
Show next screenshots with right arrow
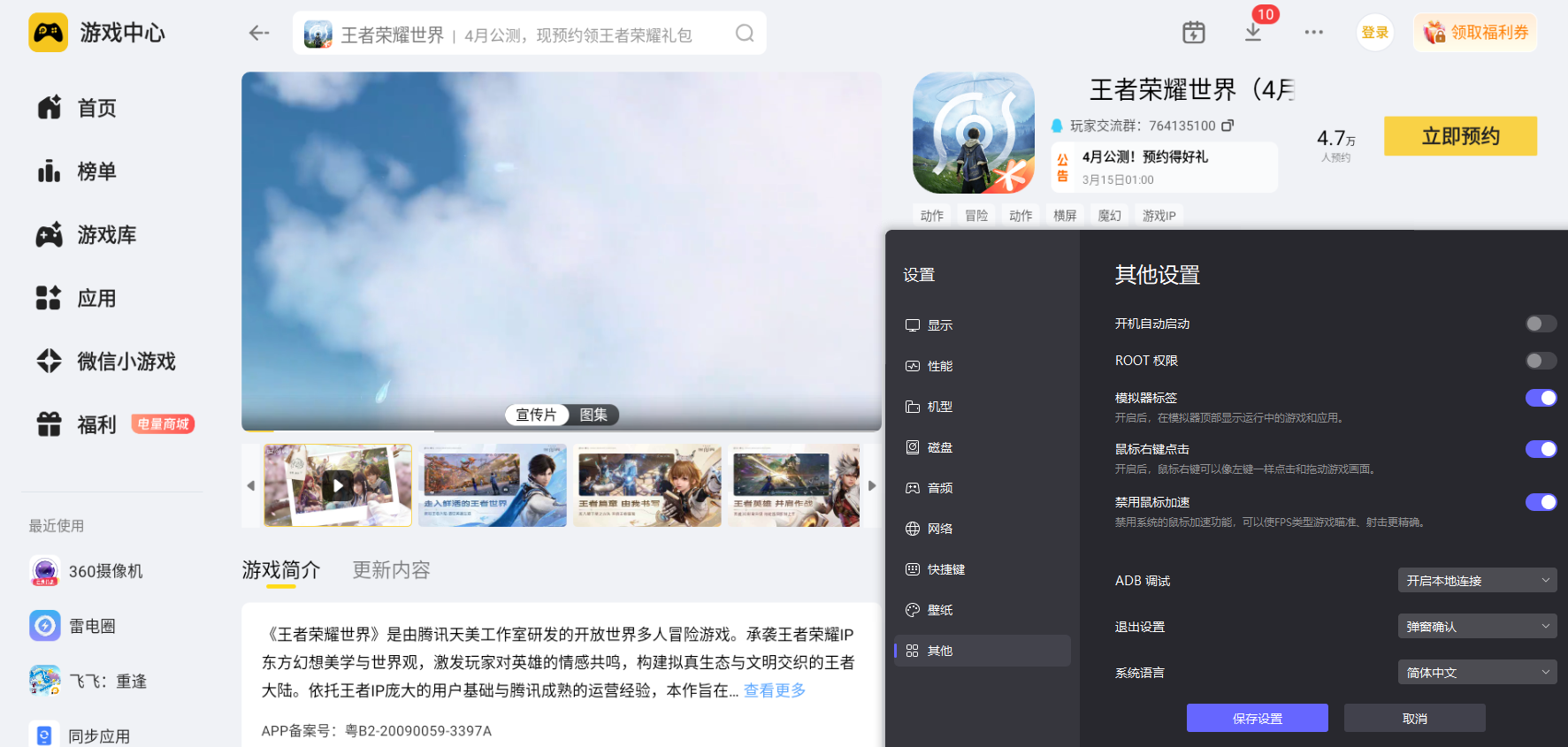[x=872, y=485]
